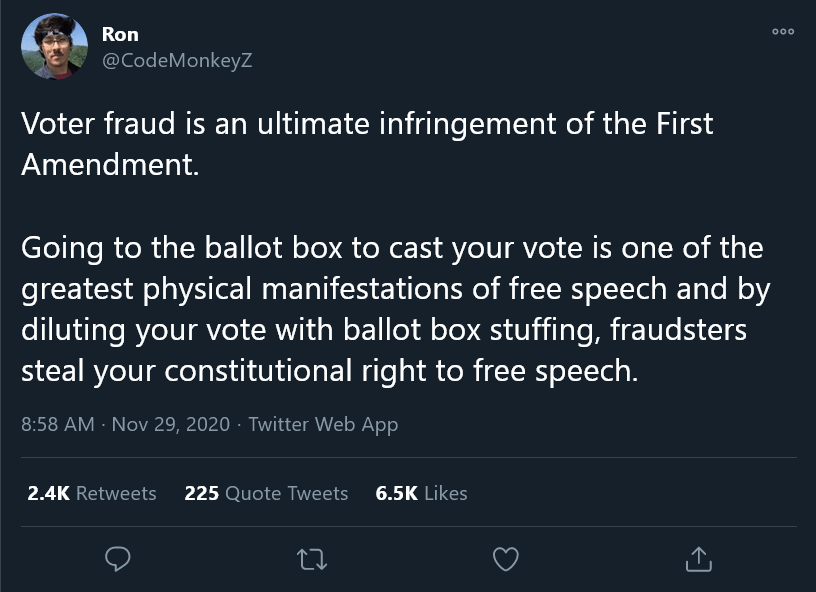
Task: Open the 8:58 AM timestamp link
Action: tap(58, 424)
